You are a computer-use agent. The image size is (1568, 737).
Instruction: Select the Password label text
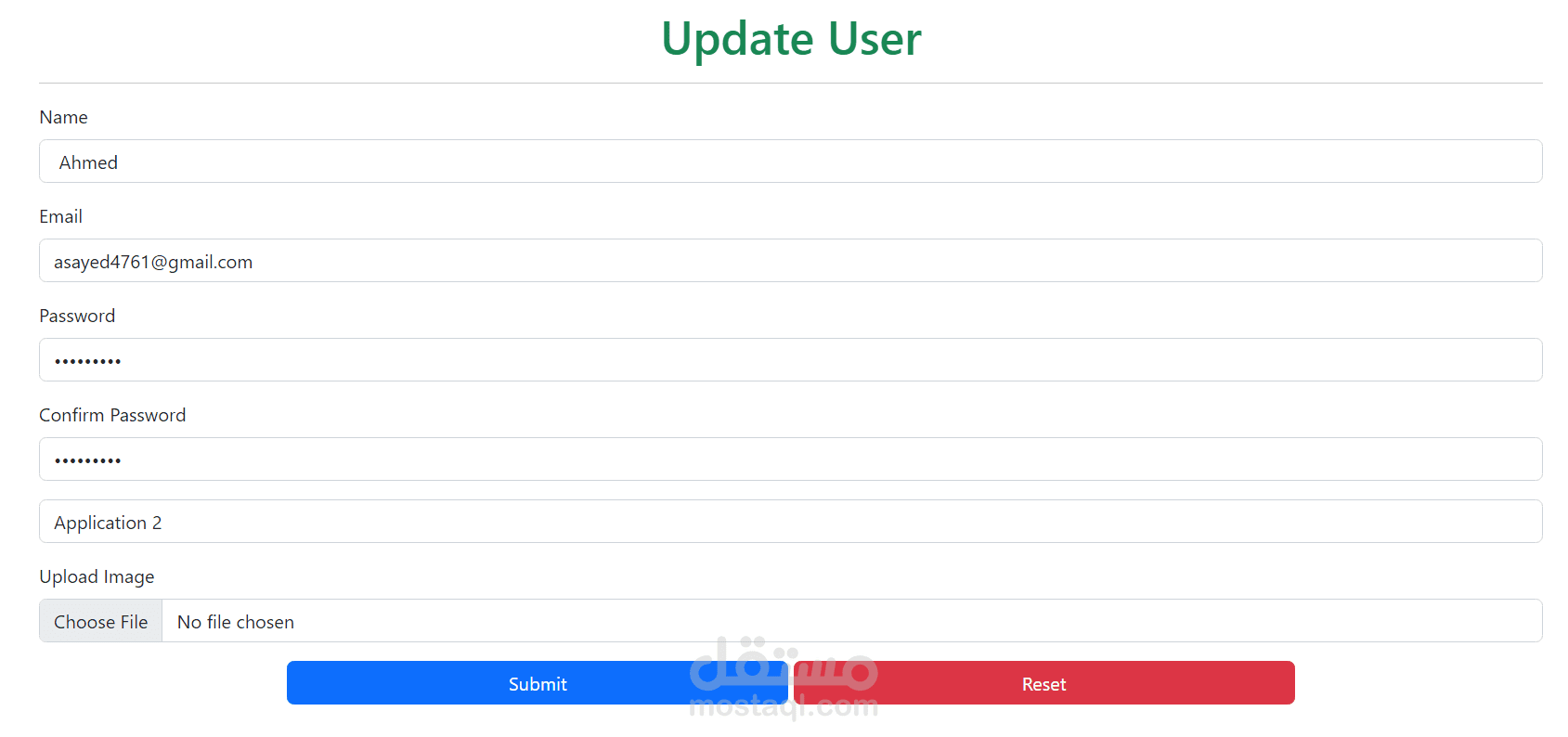pos(77,317)
